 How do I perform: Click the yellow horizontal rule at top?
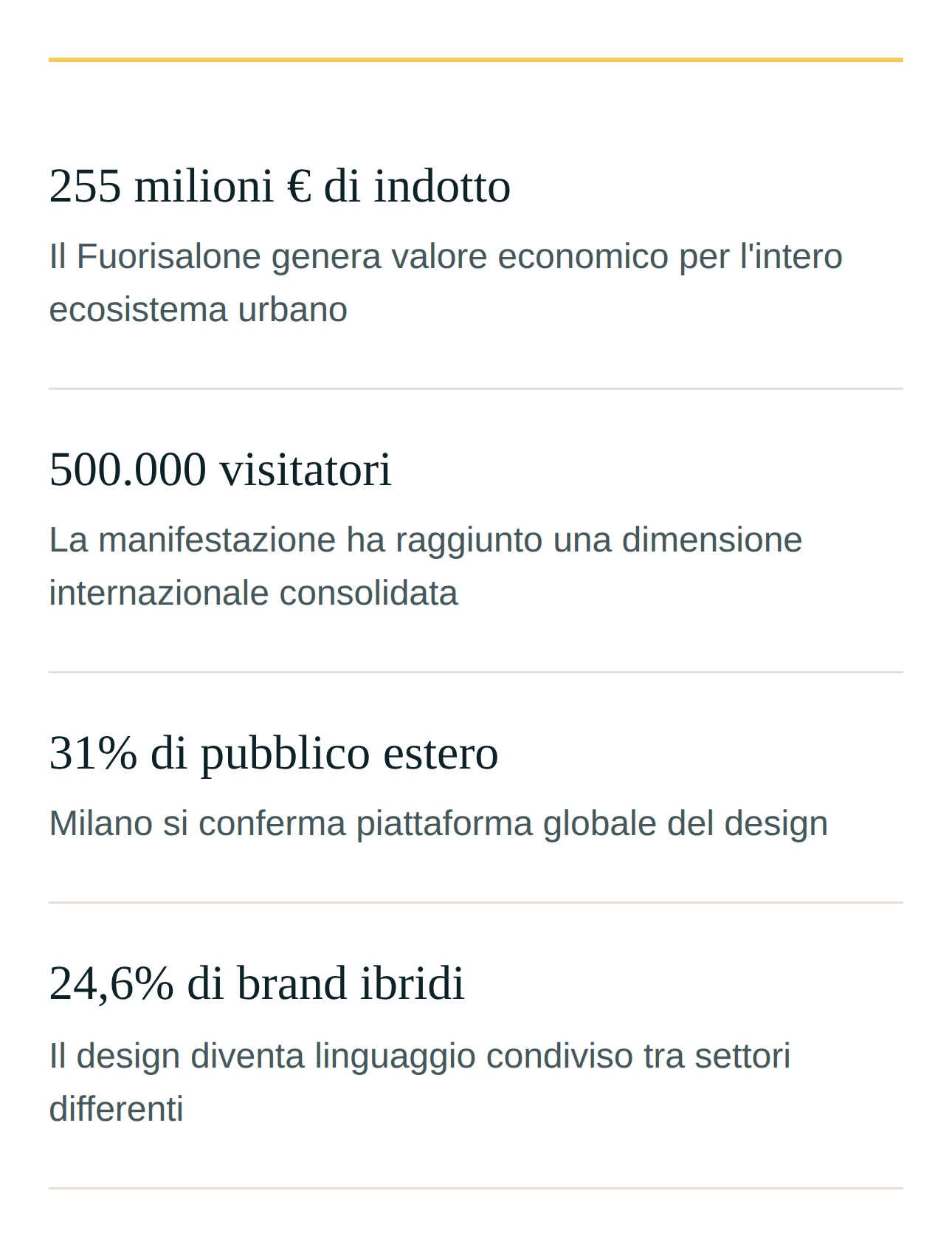pyautogui.click(x=476, y=59)
